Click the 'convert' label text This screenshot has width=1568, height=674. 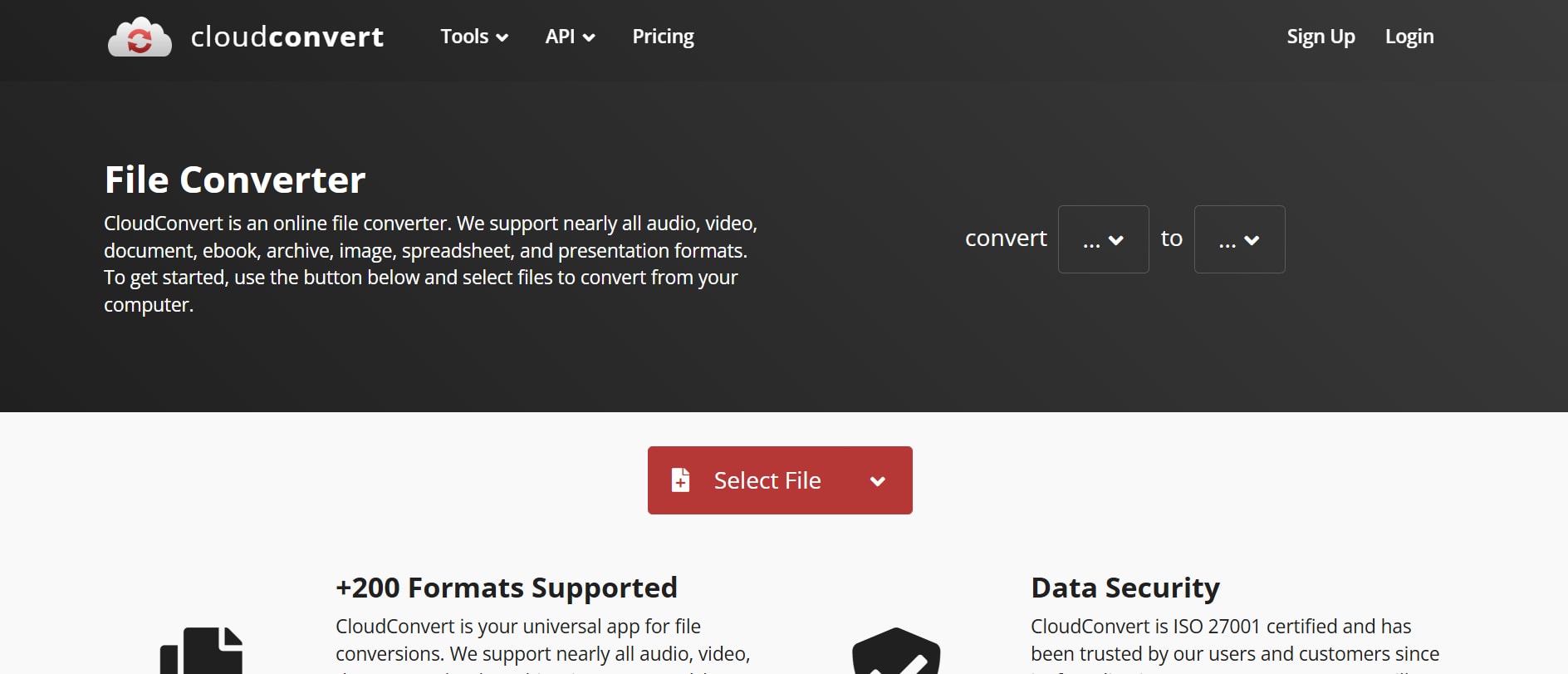click(1006, 239)
